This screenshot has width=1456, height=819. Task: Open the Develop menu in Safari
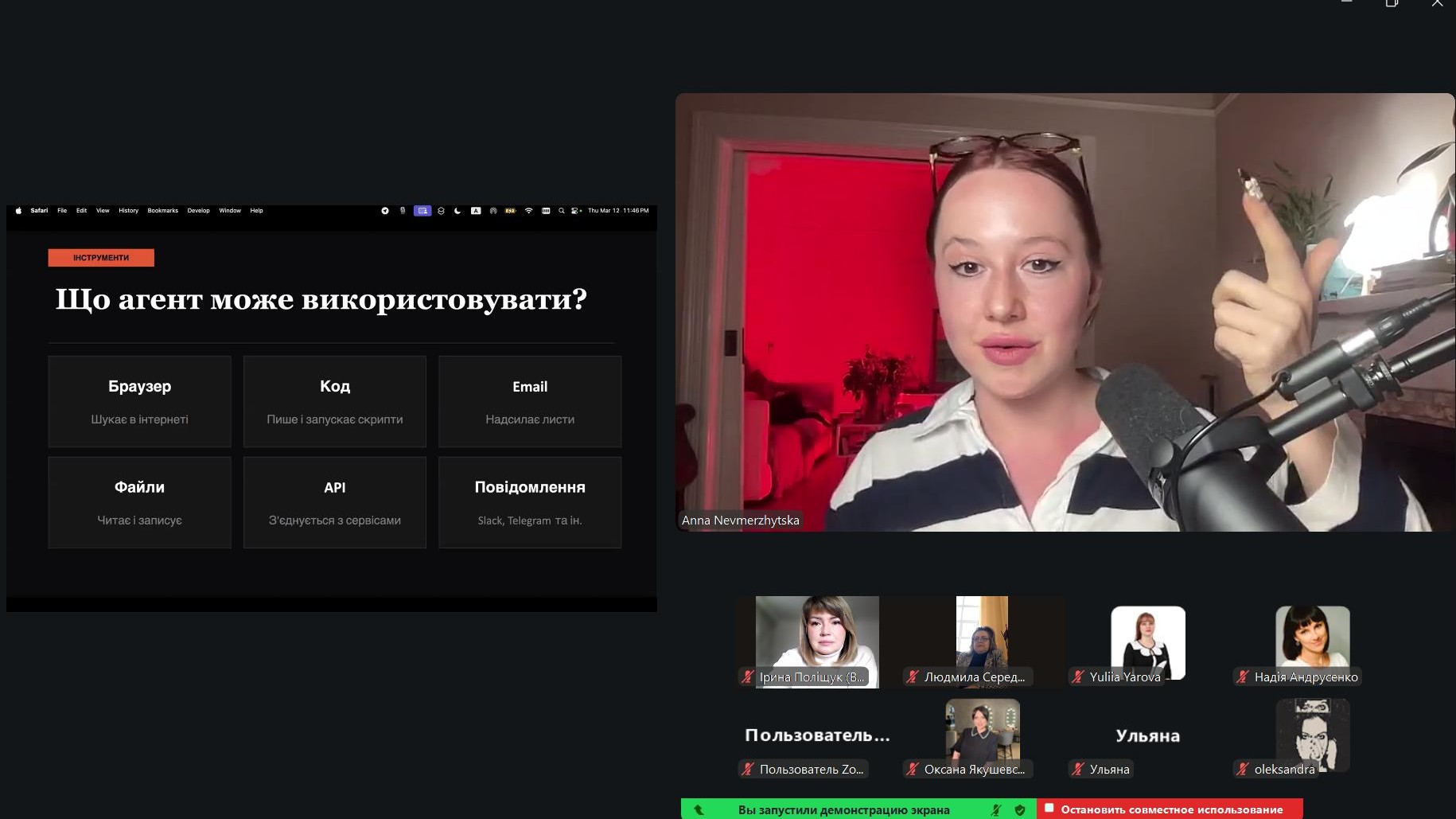198,211
